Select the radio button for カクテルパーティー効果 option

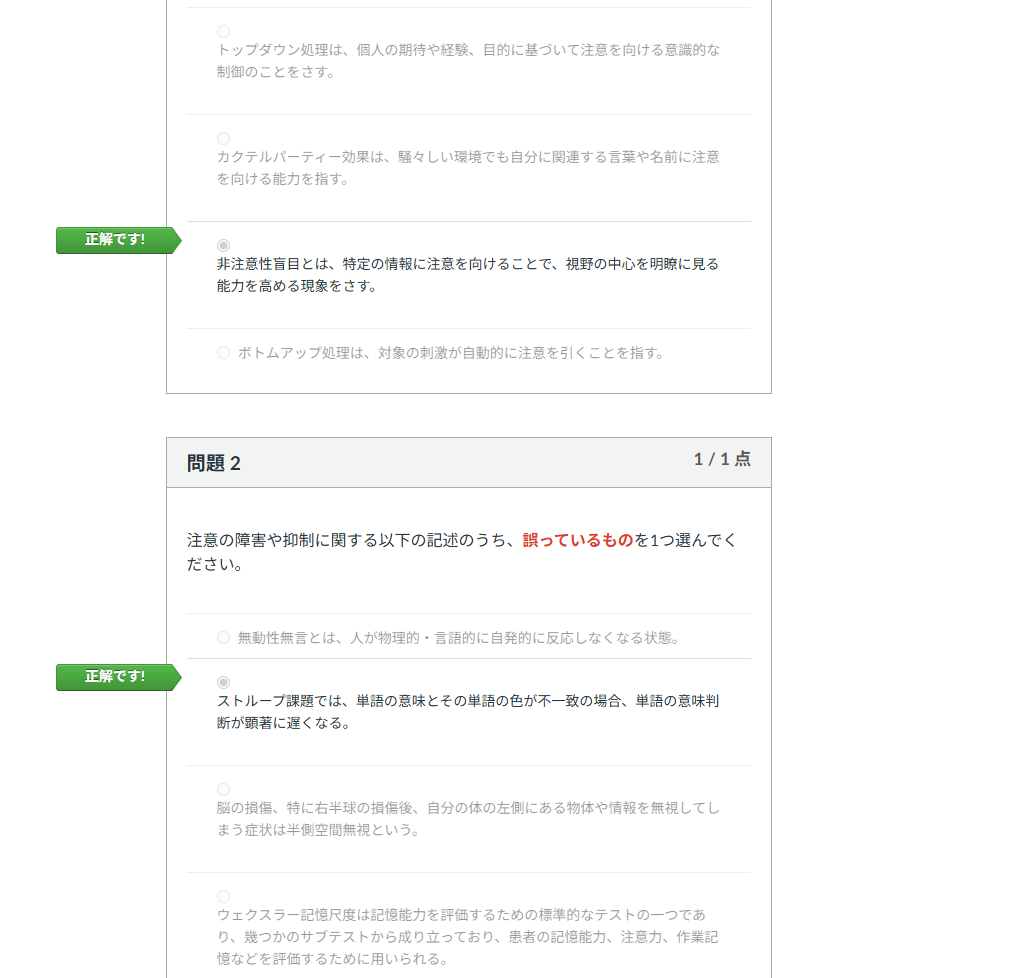click(224, 139)
